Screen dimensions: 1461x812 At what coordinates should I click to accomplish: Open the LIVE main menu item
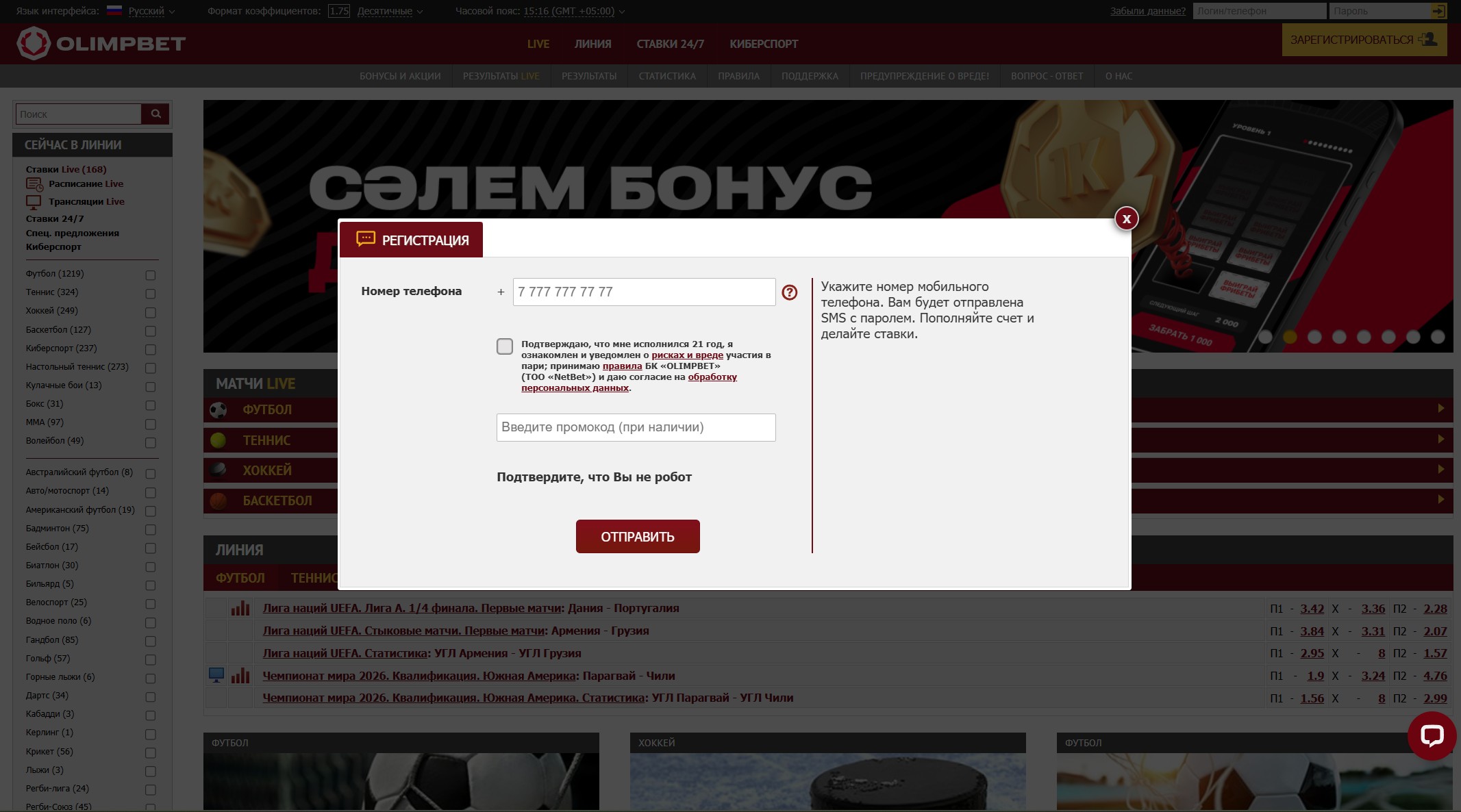click(x=538, y=44)
